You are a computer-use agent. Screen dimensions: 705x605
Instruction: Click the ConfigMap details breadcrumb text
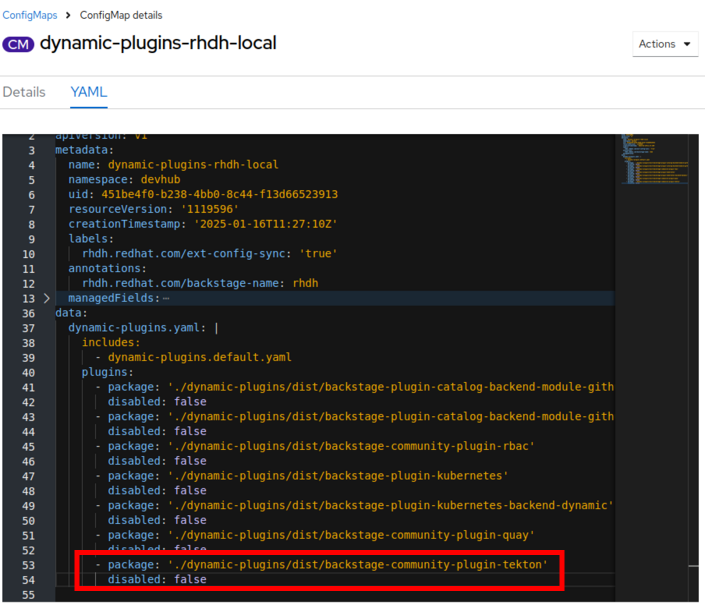coord(121,15)
